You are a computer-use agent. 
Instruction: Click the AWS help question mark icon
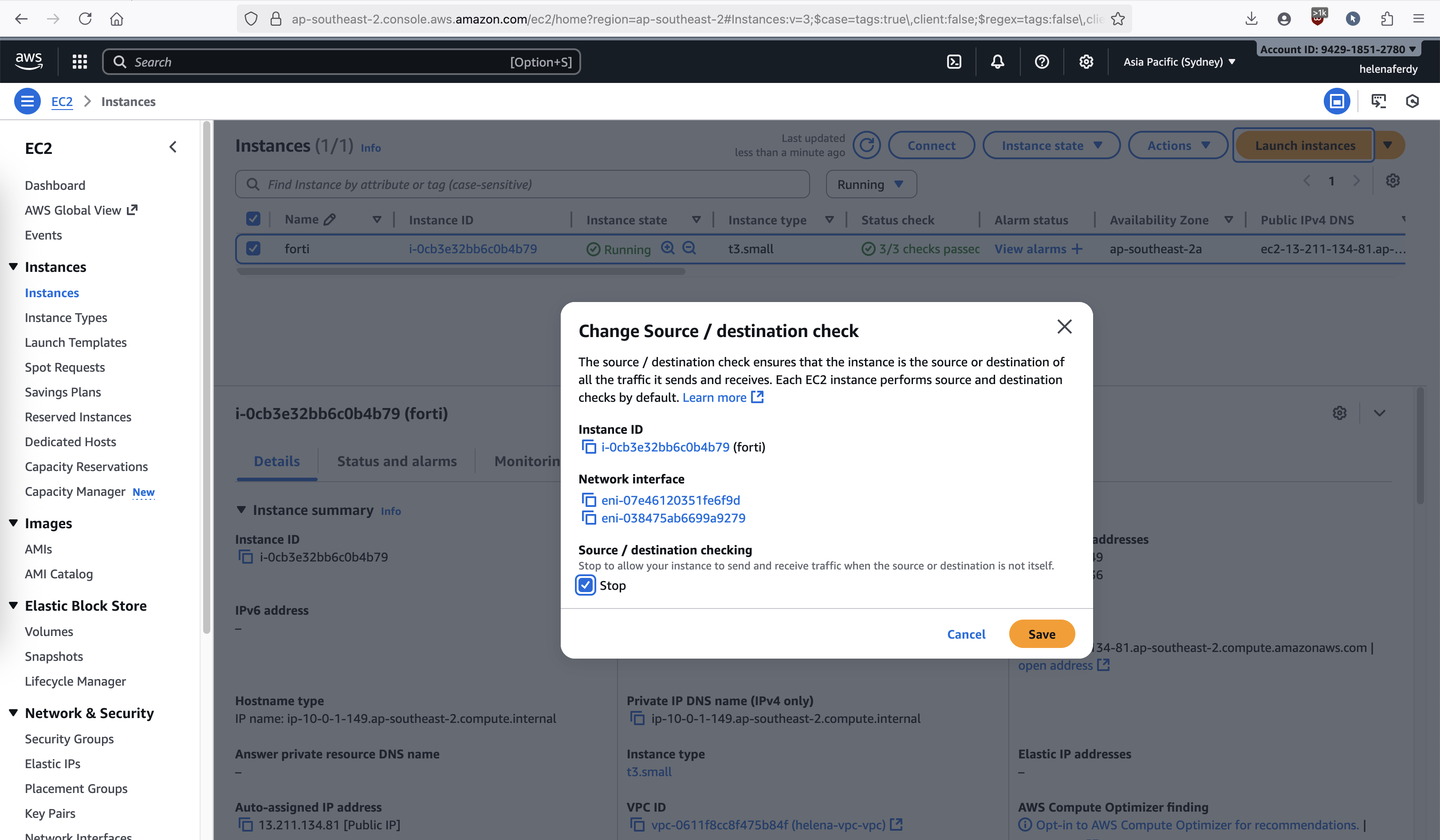[x=1042, y=62]
